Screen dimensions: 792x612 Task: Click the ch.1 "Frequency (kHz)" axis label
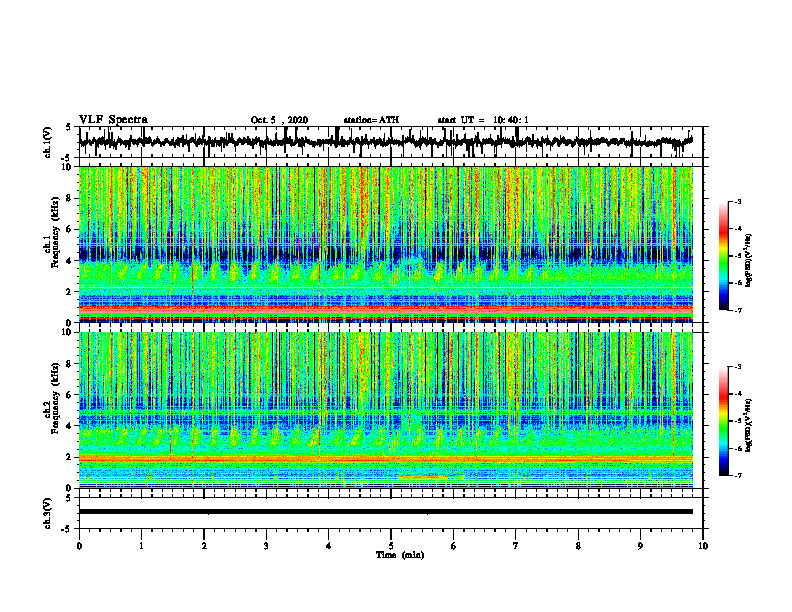point(56,233)
